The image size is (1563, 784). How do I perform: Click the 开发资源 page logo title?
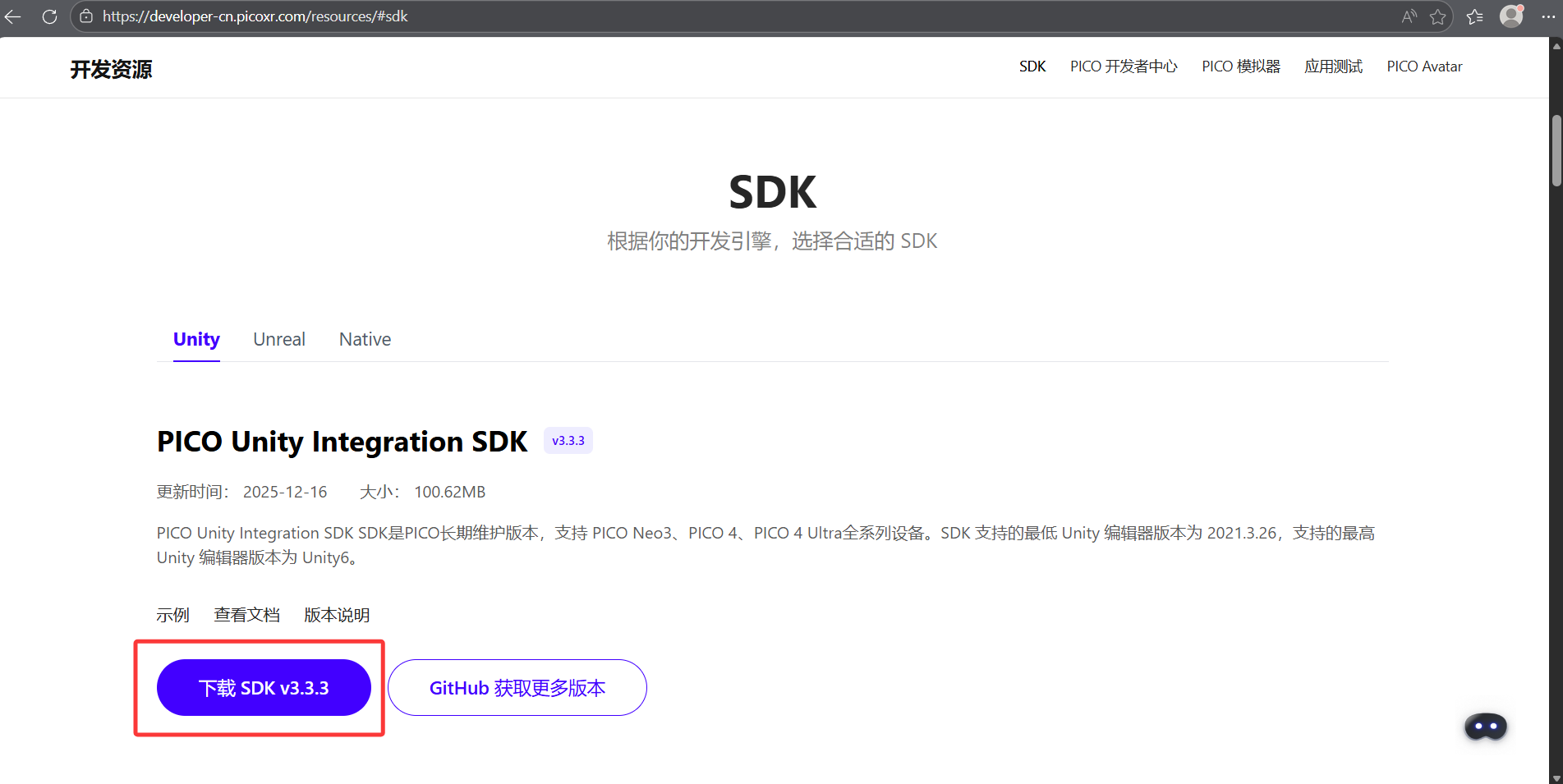click(111, 69)
